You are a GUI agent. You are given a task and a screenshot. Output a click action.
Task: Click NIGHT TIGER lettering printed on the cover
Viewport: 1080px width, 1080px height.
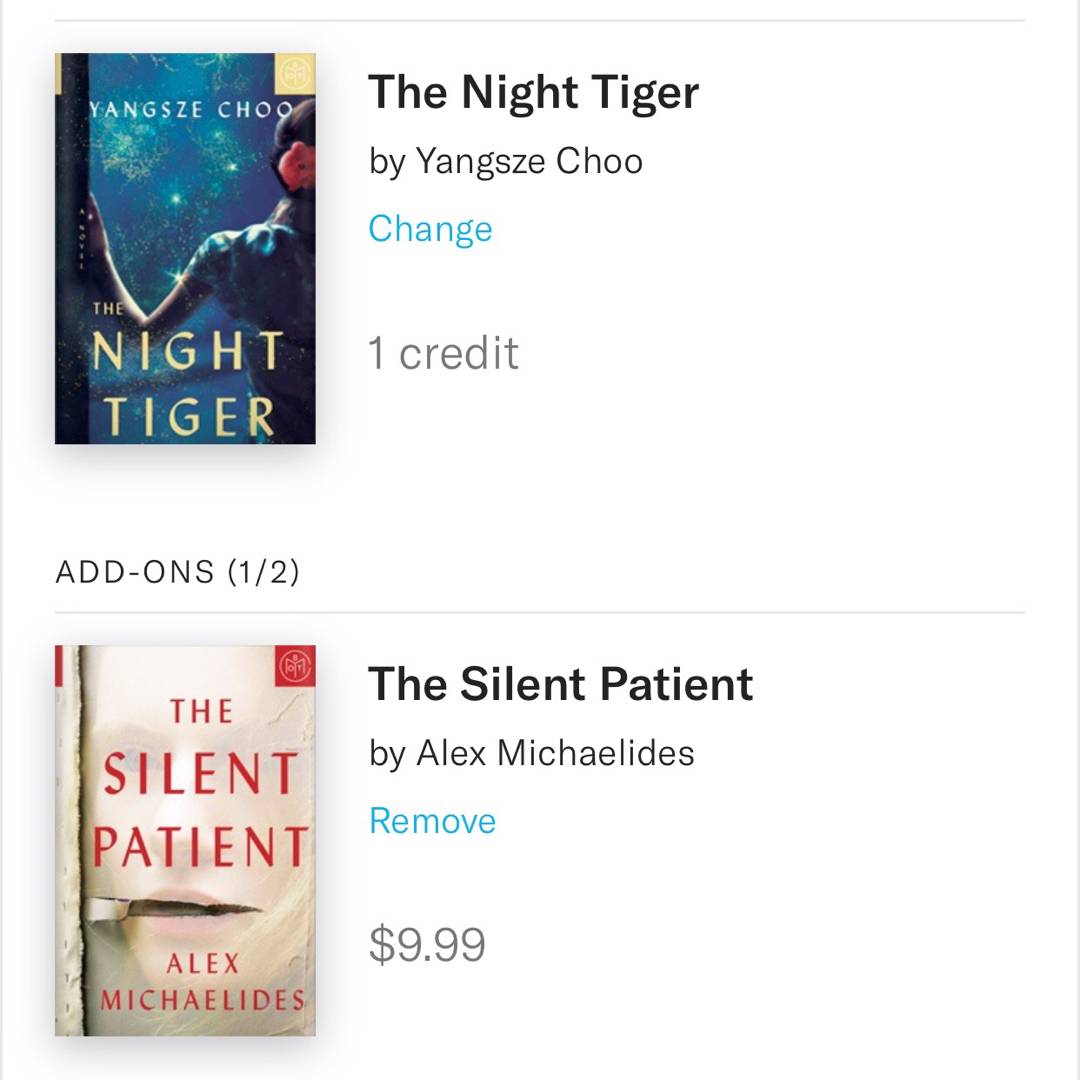pyautogui.click(x=185, y=385)
